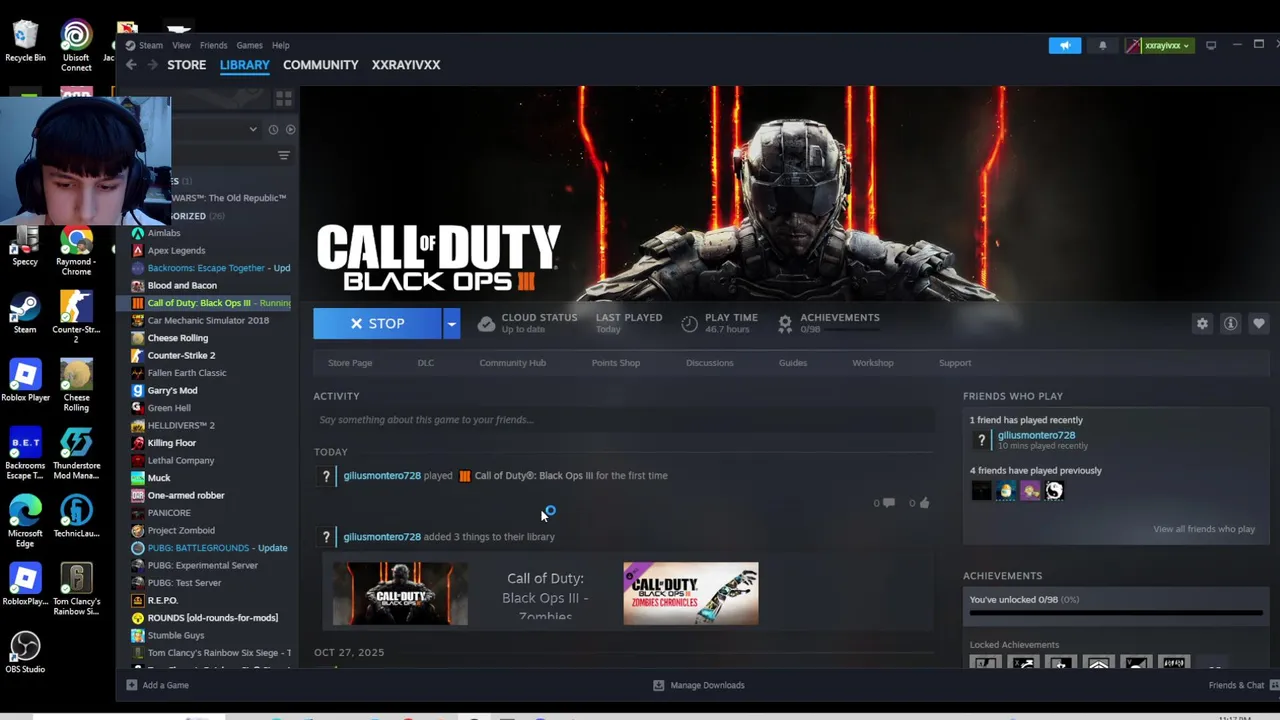Image resolution: width=1280 pixels, height=720 pixels.
Task: Open TechnicLauncher desktop shortcut
Action: (76, 516)
